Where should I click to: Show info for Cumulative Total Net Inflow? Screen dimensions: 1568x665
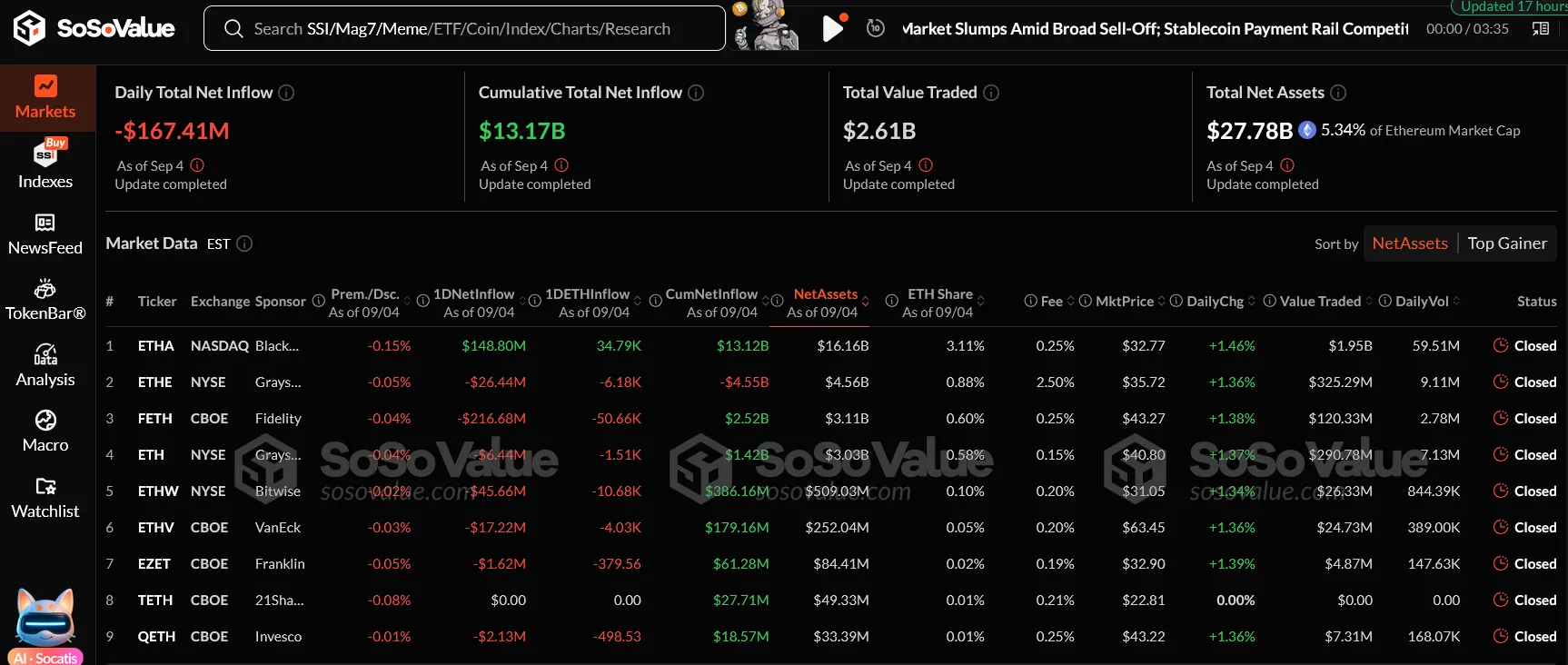pos(696,93)
